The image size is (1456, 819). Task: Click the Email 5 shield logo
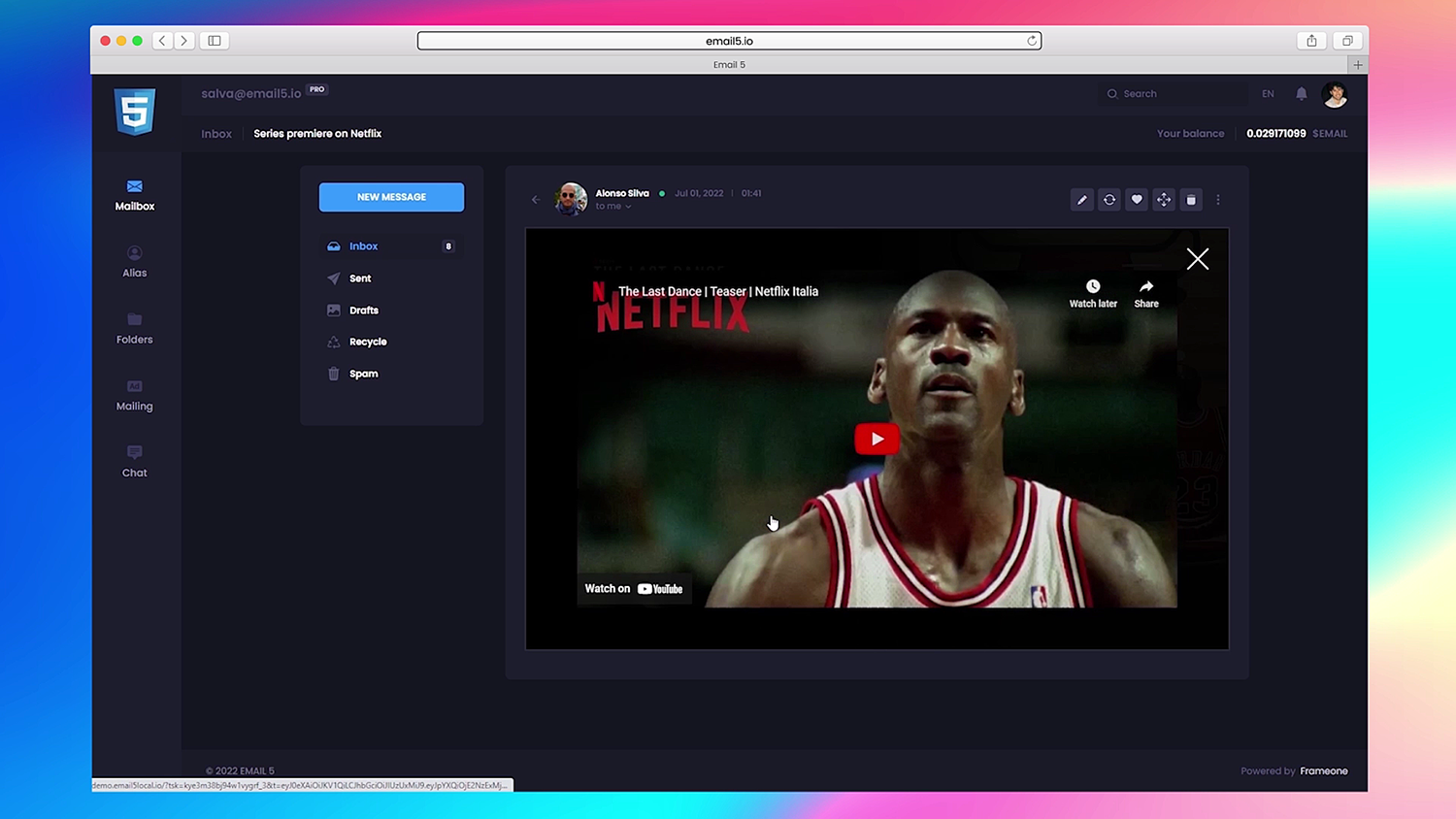coord(135,112)
